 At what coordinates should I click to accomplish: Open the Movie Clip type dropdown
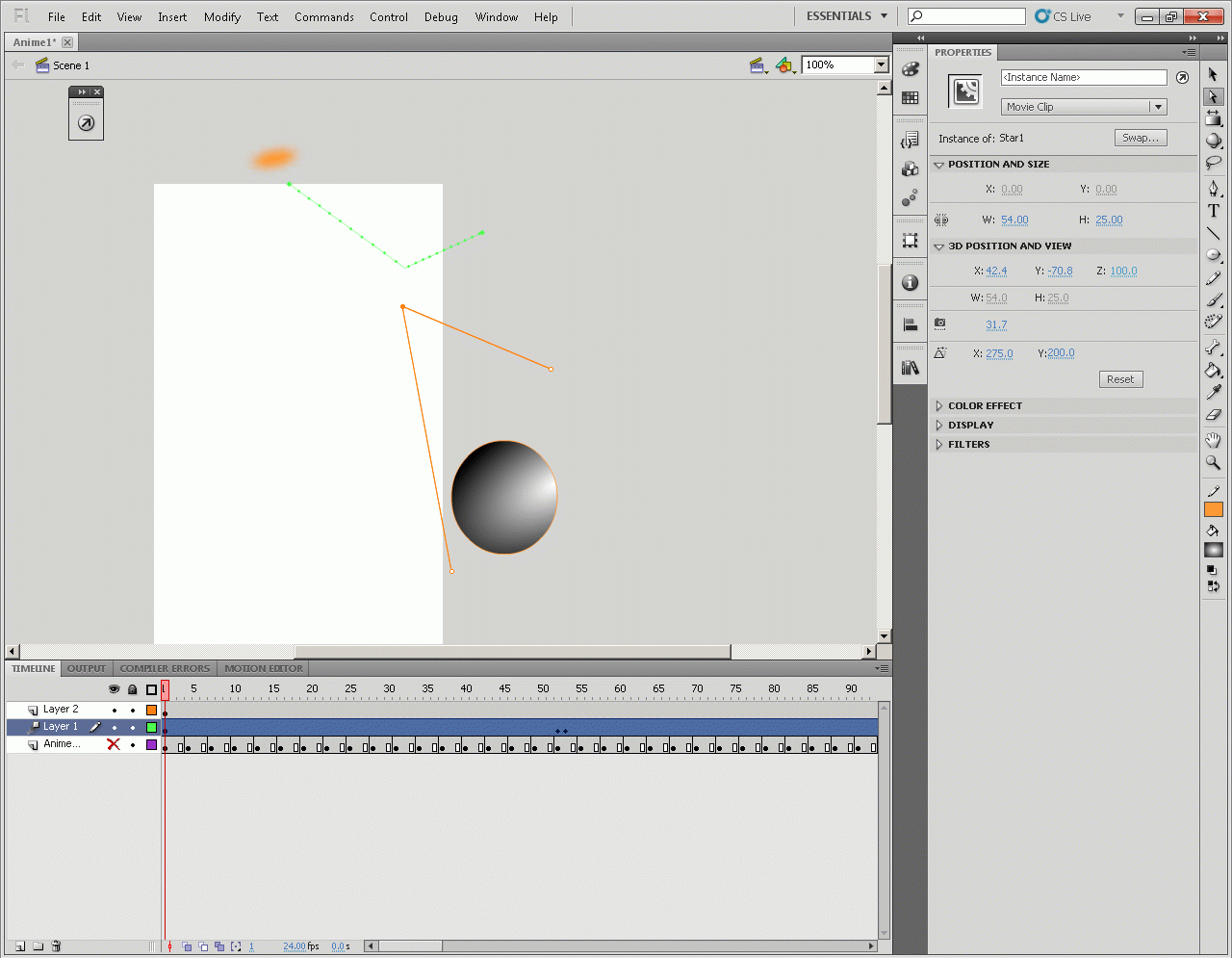(1083, 107)
